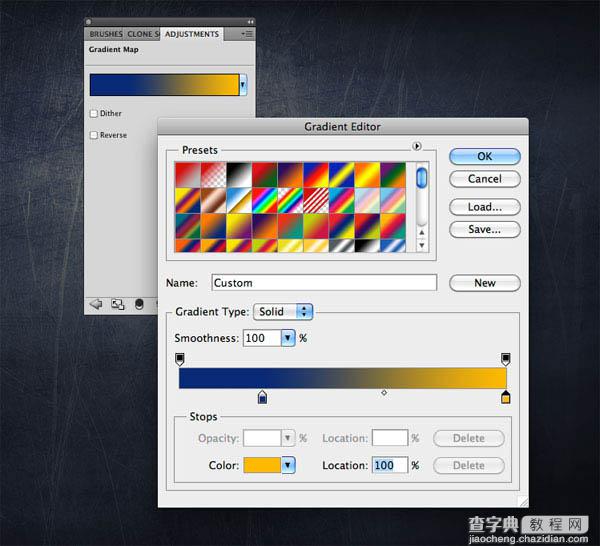Image resolution: width=600 pixels, height=546 pixels.
Task: Click the Smoothness input field
Action: pyautogui.click(x=262, y=338)
